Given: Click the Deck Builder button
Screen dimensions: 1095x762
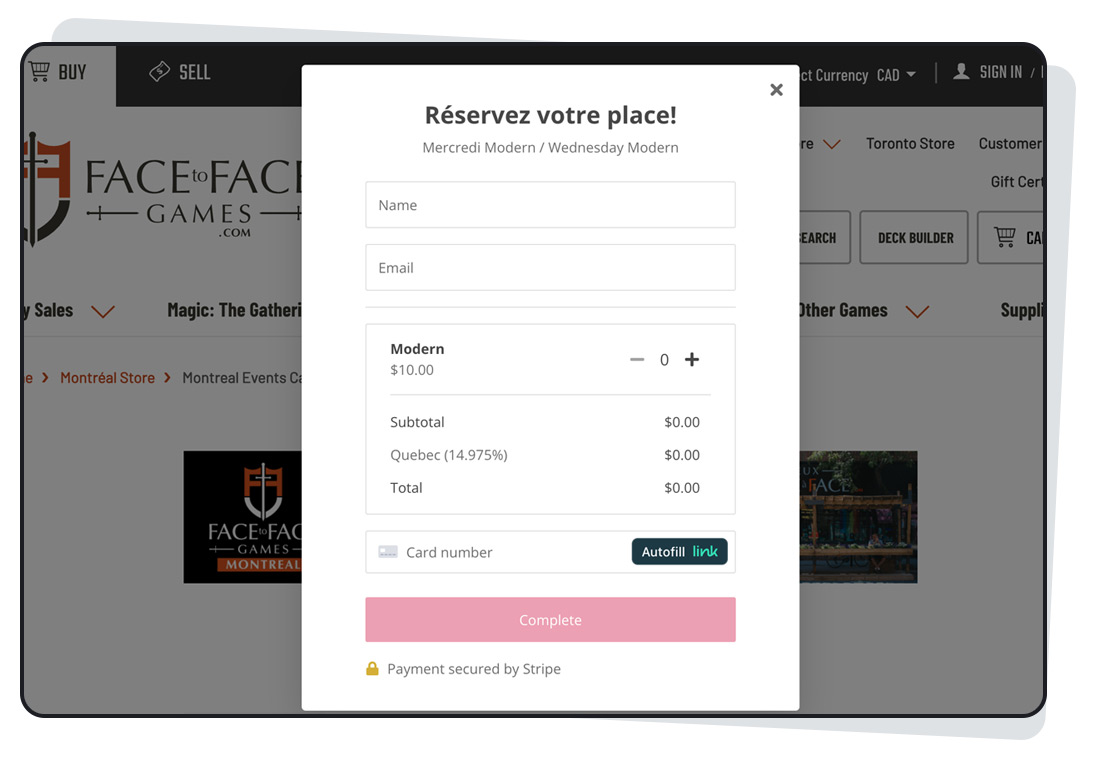Looking at the screenshot, I should point(914,237).
